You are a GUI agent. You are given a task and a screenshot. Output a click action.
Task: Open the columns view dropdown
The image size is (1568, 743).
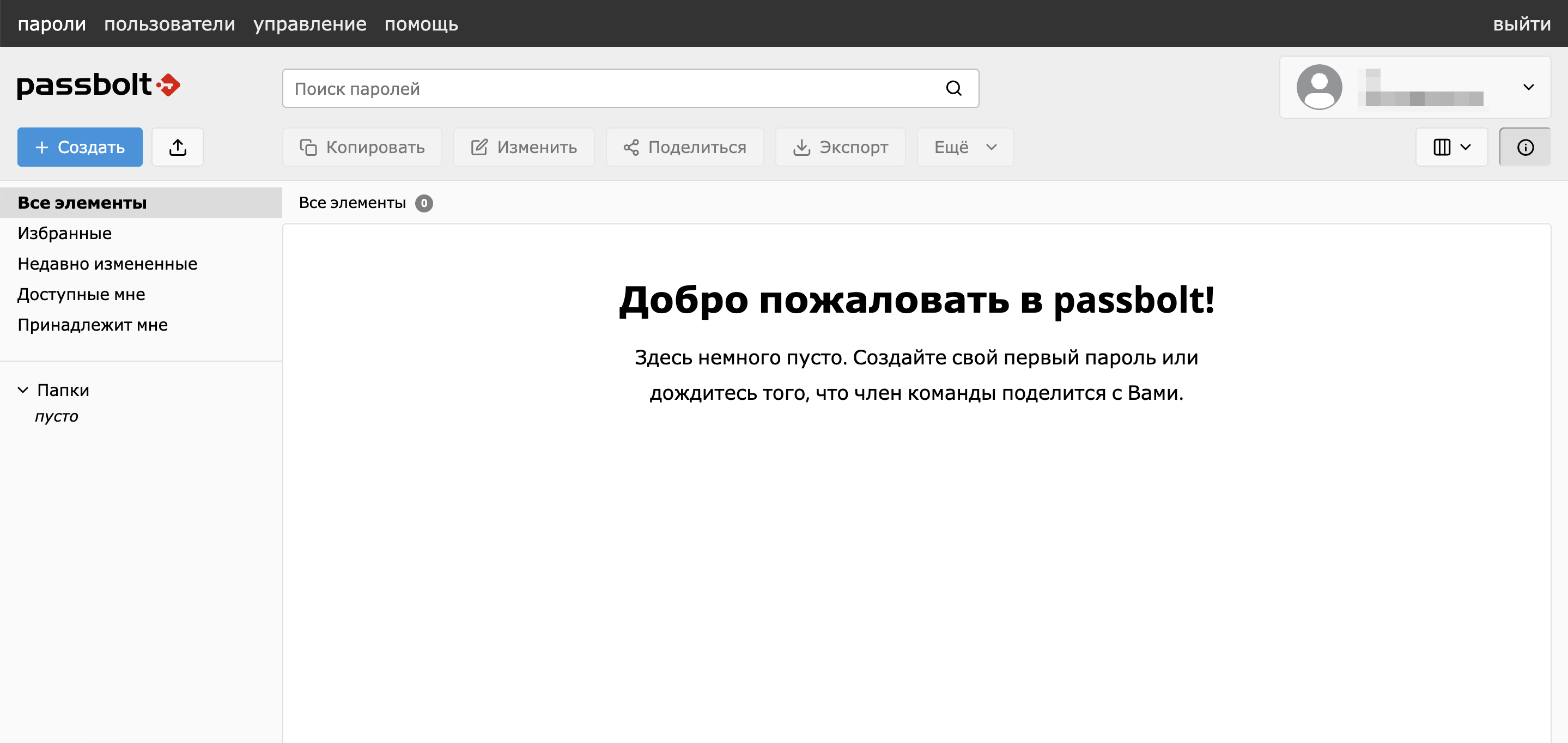point(1452,147)
